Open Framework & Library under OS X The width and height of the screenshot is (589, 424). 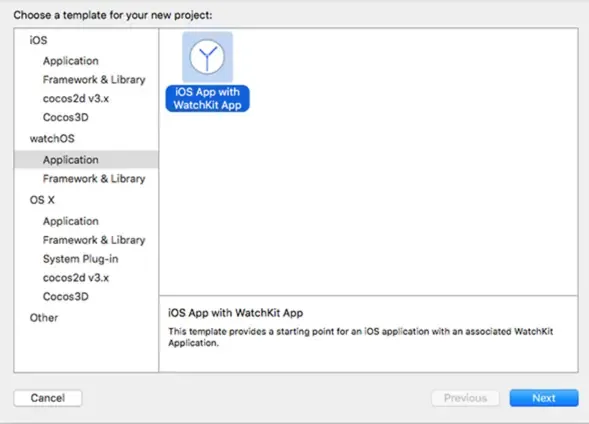pyautogui.click(x=94, y=240)
